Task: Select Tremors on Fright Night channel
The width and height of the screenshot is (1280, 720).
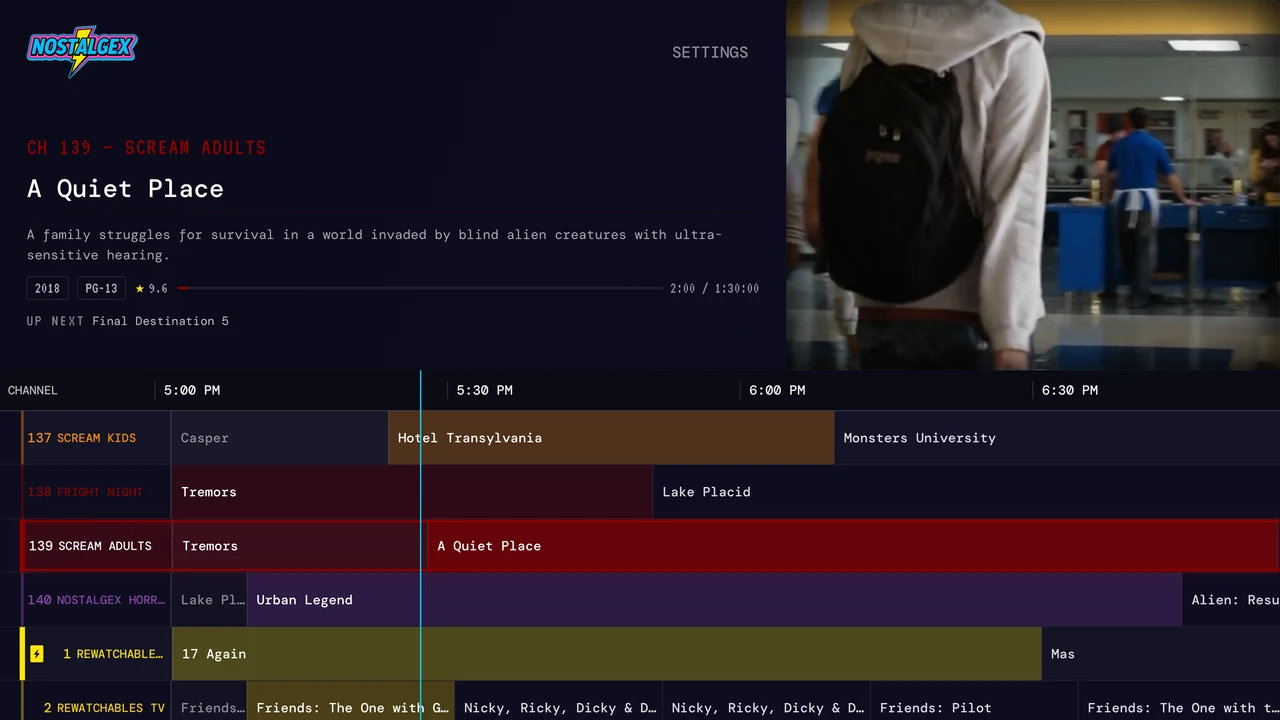Action: pyautogui.click(x=412, y=492)
